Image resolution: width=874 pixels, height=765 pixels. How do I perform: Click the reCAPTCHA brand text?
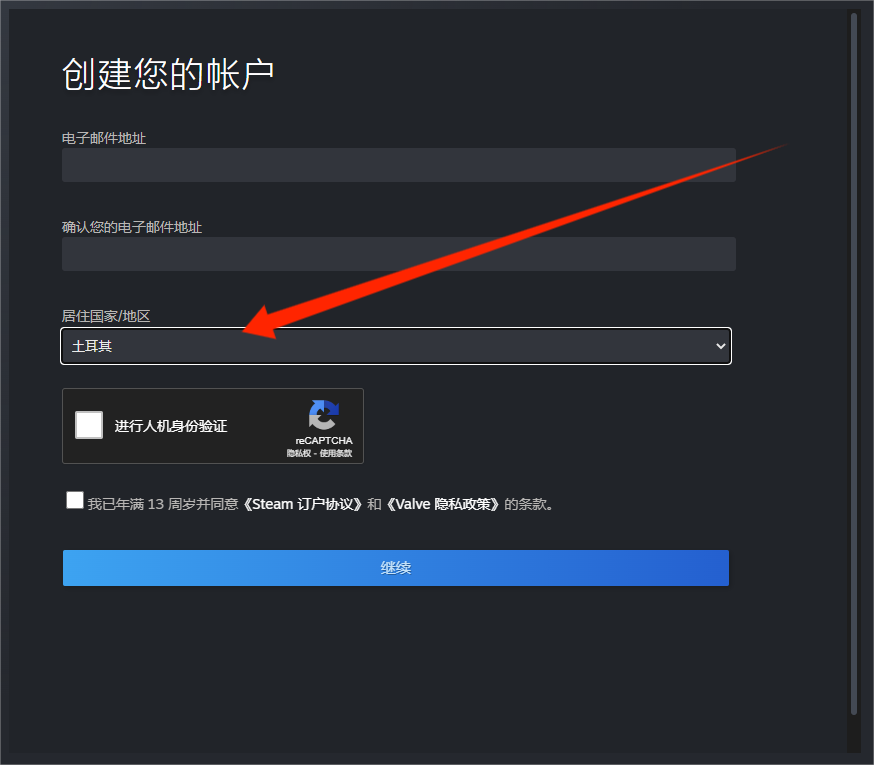324,440
